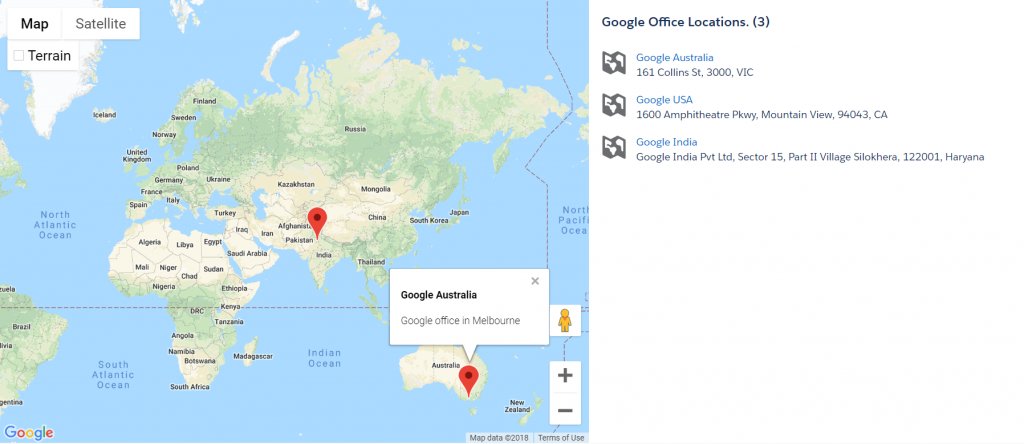Open the Terms of Use link
This screenshot has width=1024, height=444.
click(561, 437)
